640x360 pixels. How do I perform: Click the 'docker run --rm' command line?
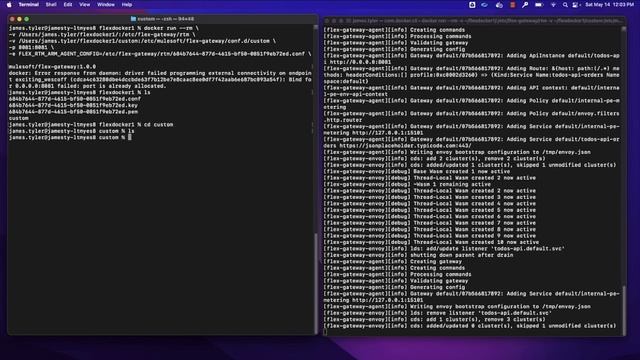pos(104,28)
